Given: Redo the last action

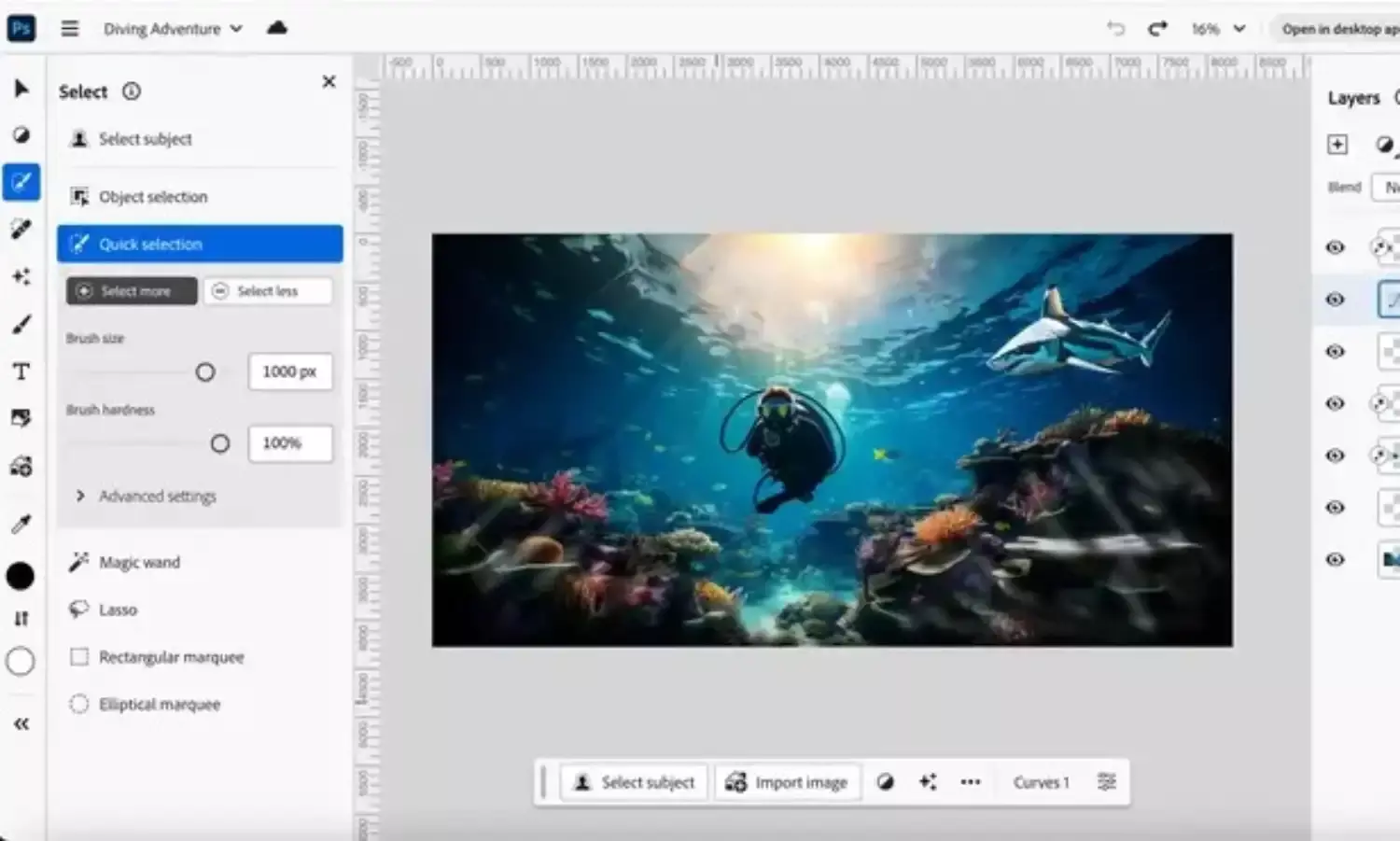Looking at the screenshot, I should tap(1157, 28).
